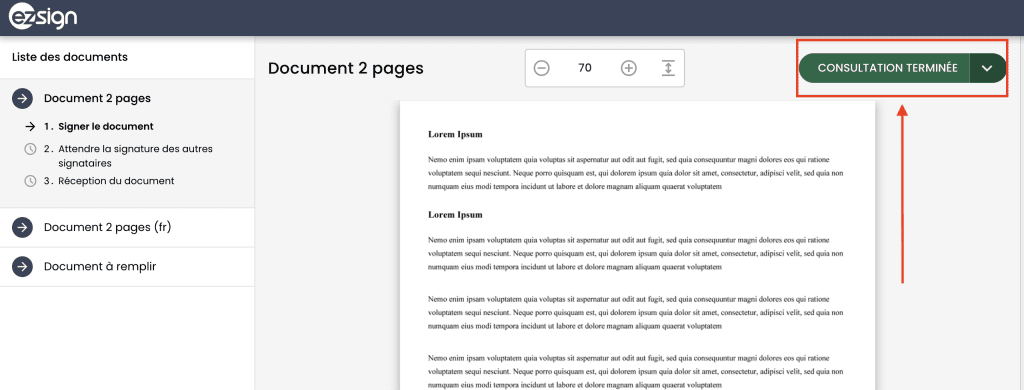The image size is (1024, 390).
Task: Expand the Document à remplir entry
Action: (x=127, y=267)
